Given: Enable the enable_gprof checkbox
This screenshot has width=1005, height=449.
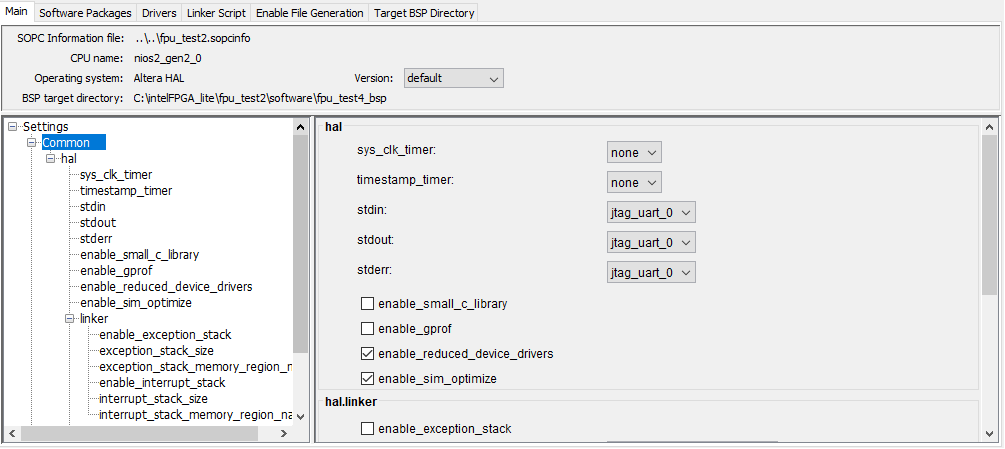Looking at the screenshot, I should [x=367, y=329].
